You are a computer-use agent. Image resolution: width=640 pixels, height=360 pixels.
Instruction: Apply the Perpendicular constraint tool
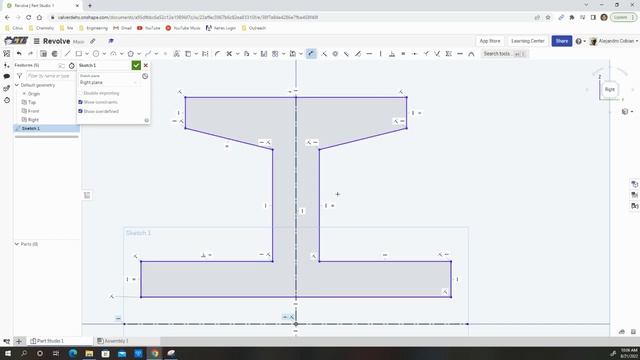point(392,53)
